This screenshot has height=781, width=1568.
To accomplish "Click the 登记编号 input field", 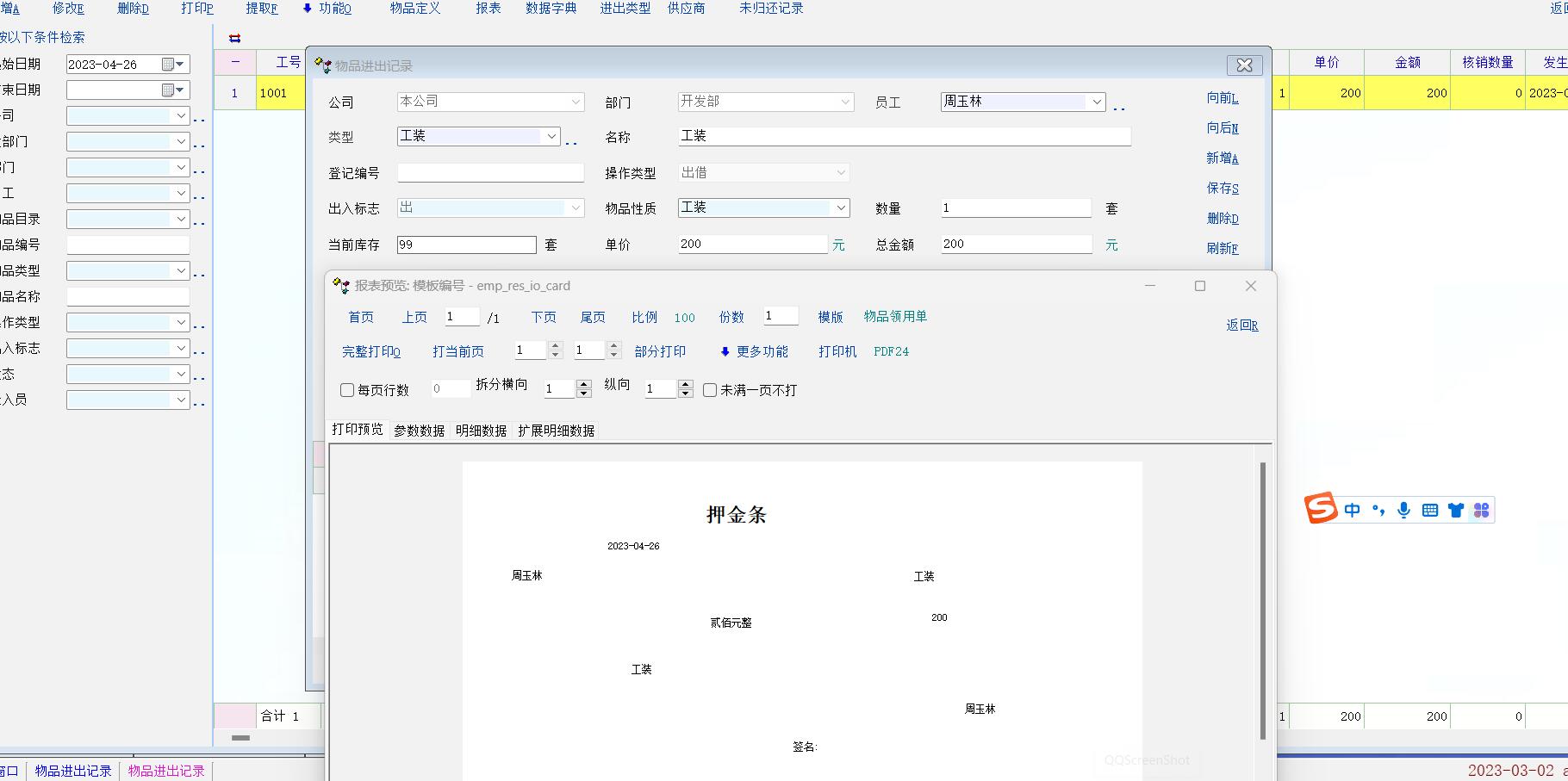I will pyautogui.click(x=490, y=173).
